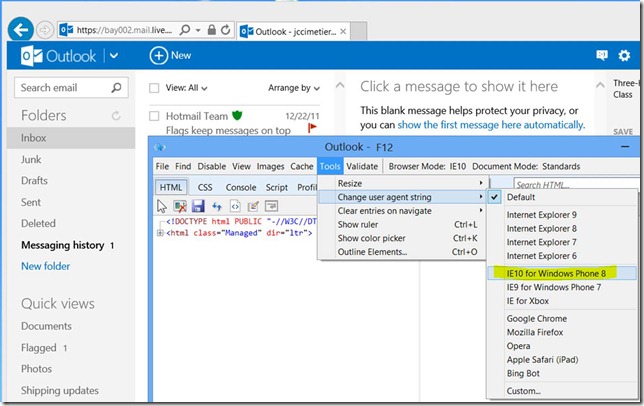The height and width of the screenshot is (406, 644).
Task: Open the Shipping updates quick view
Action: click(60, 390)
